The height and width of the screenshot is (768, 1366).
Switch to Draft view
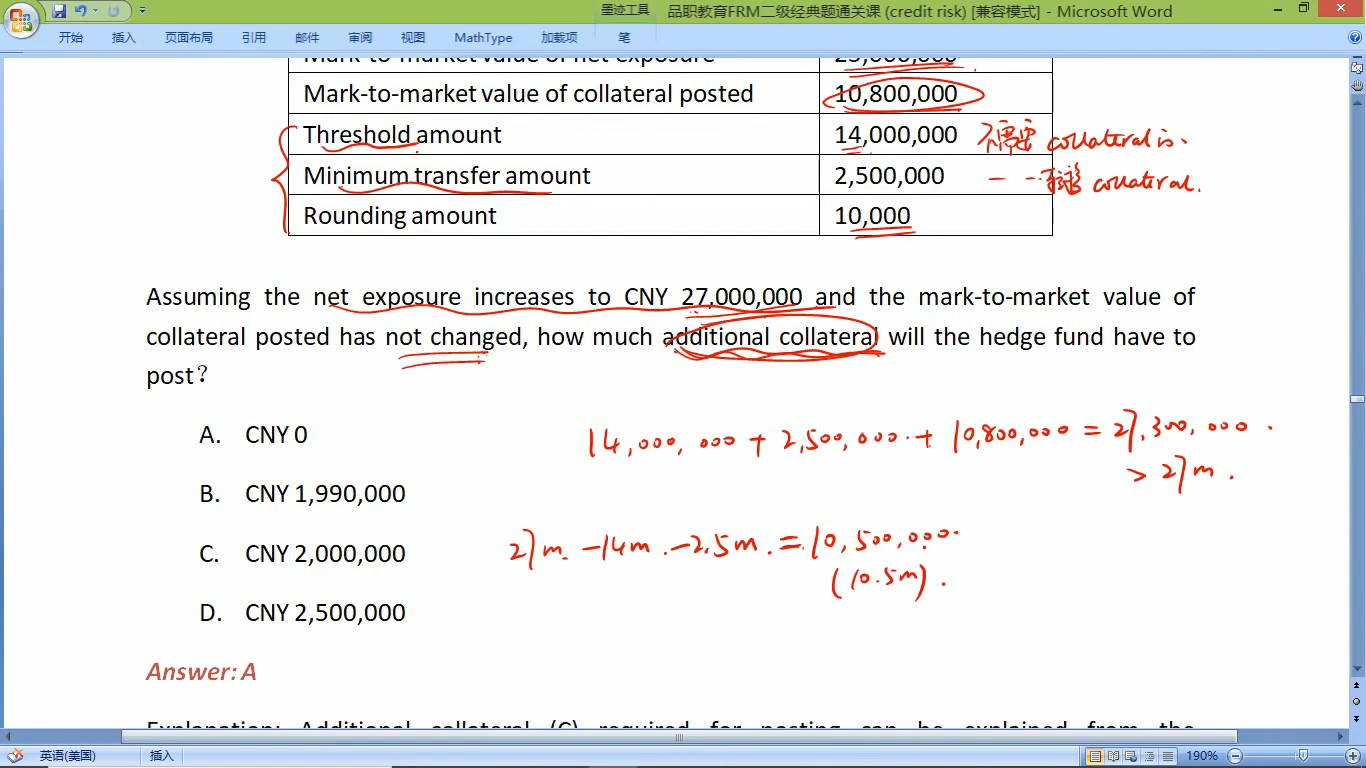tap(1167, 756)
